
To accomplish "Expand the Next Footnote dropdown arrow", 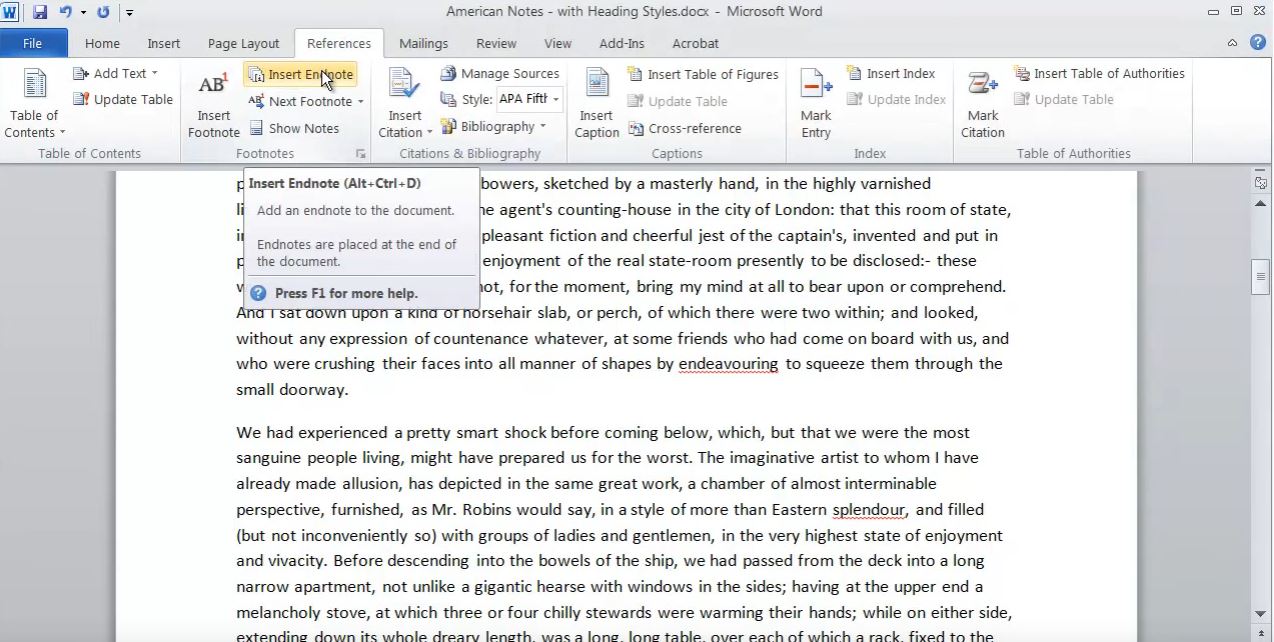I will [x=361, y=102].
